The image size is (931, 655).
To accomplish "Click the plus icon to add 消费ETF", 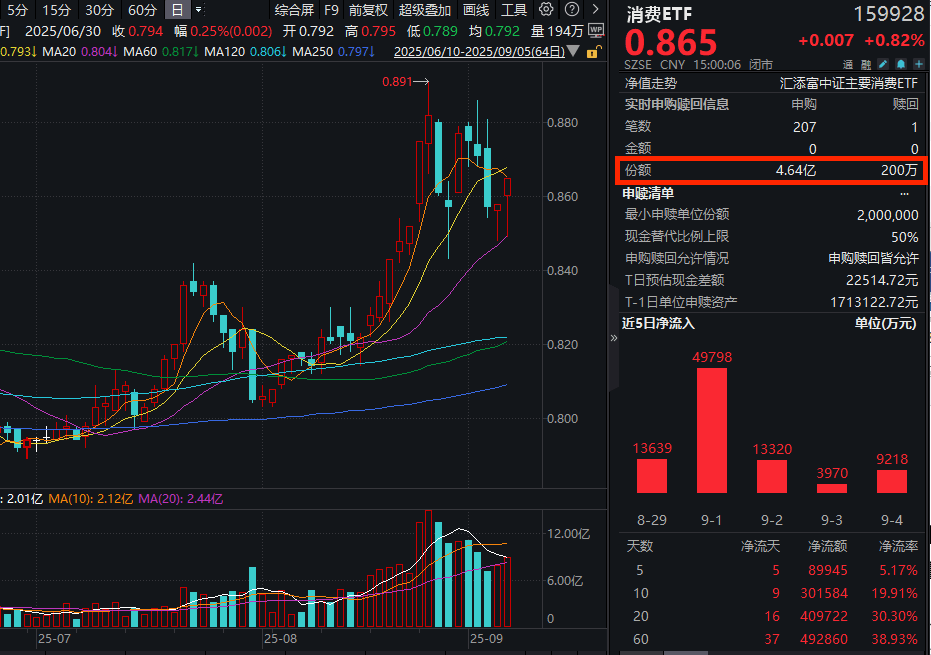I will point(919,63).
